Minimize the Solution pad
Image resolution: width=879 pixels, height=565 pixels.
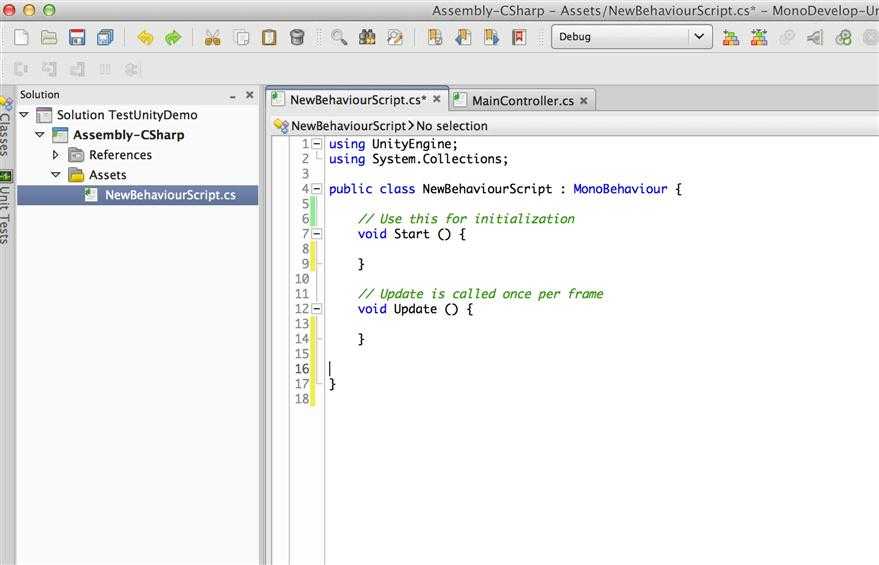[232, 96]
